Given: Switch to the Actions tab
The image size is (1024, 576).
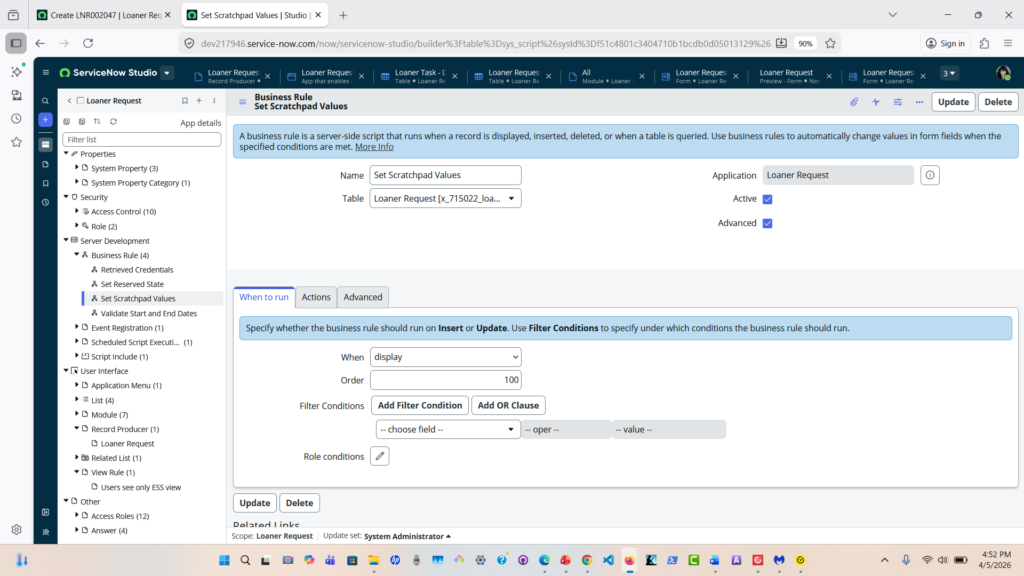Looking at the screenshot, I should [x=316, y=297].
